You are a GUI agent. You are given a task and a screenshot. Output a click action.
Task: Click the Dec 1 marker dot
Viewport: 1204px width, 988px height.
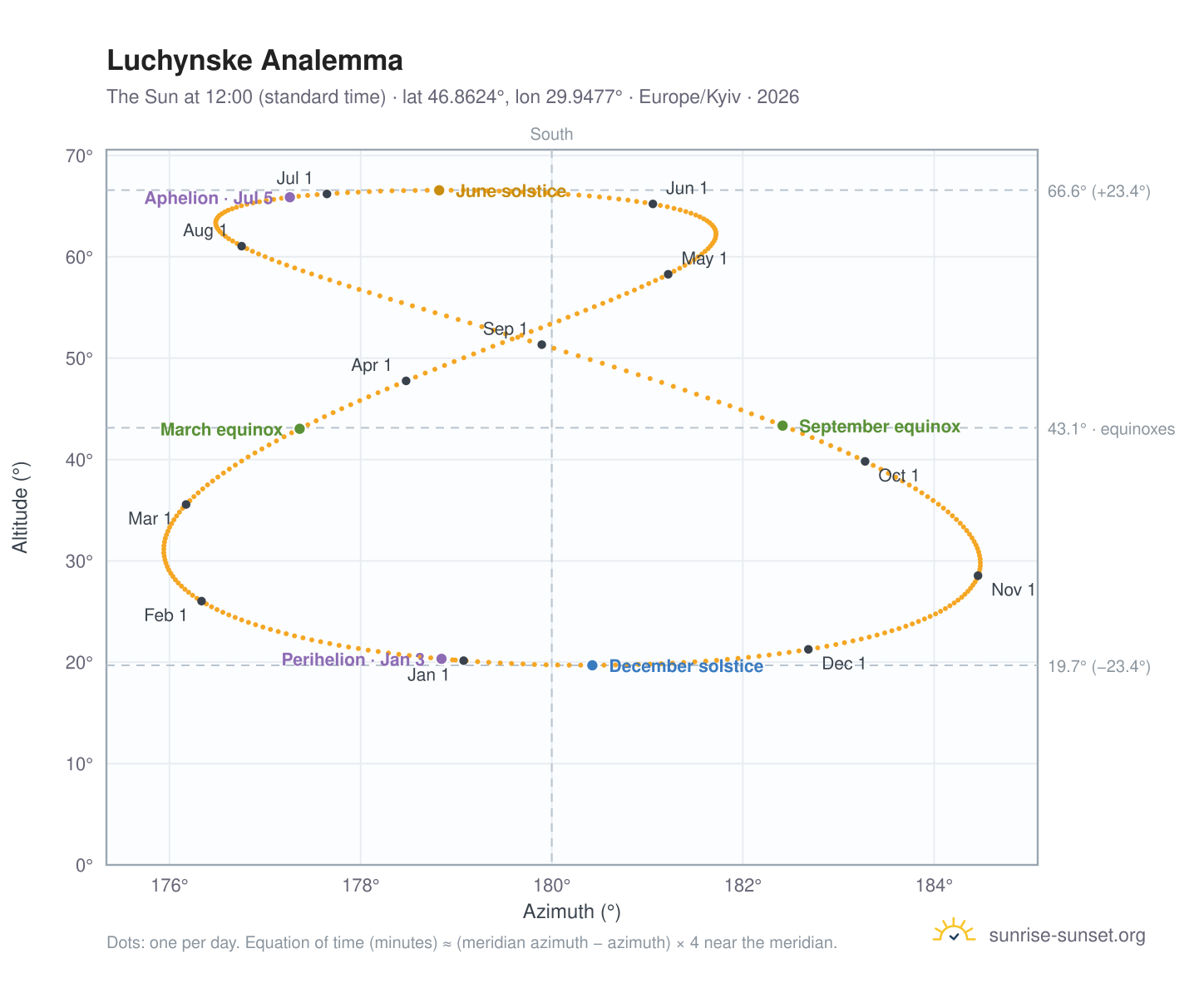(808, 650)
